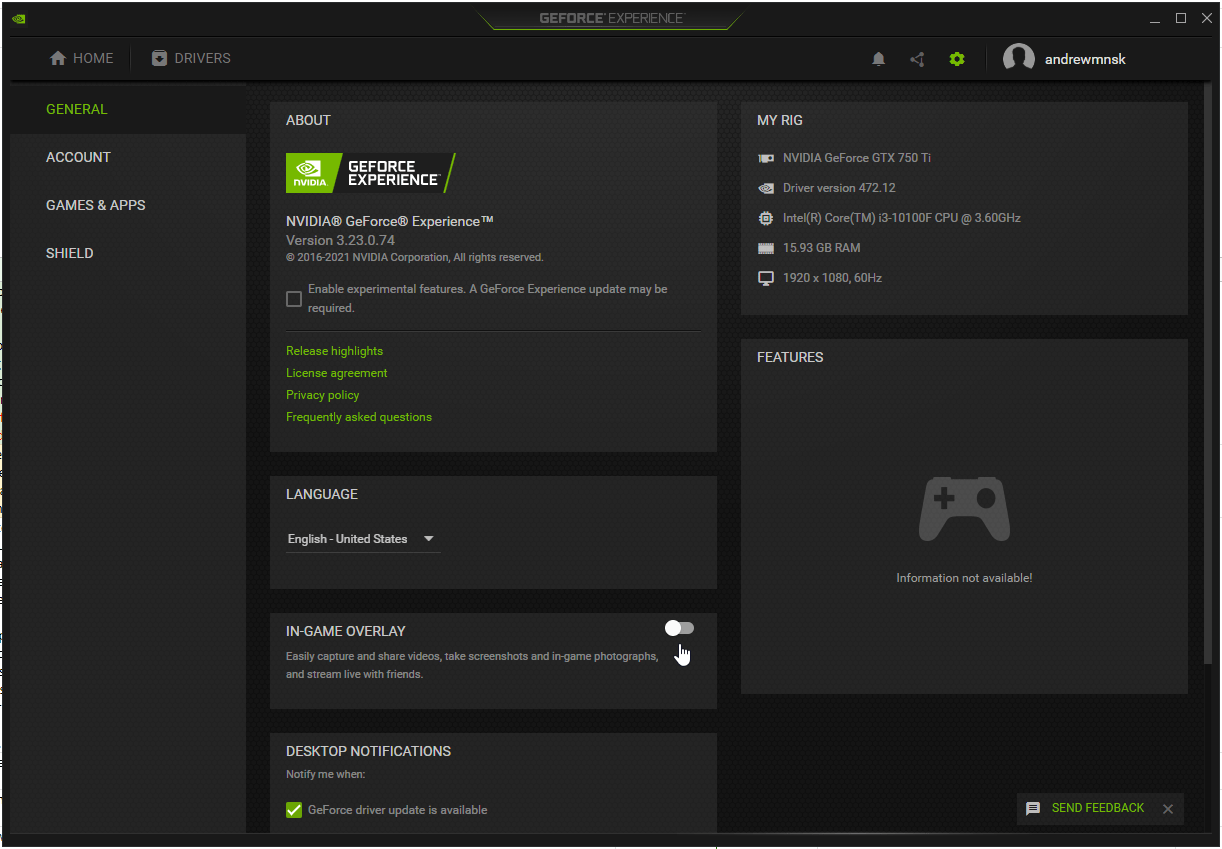This screenshot has width=1222, height=849.
Task: Click the NVIDIA logo in the title bar
Action: pyautogui.click(x=20, y=18)
